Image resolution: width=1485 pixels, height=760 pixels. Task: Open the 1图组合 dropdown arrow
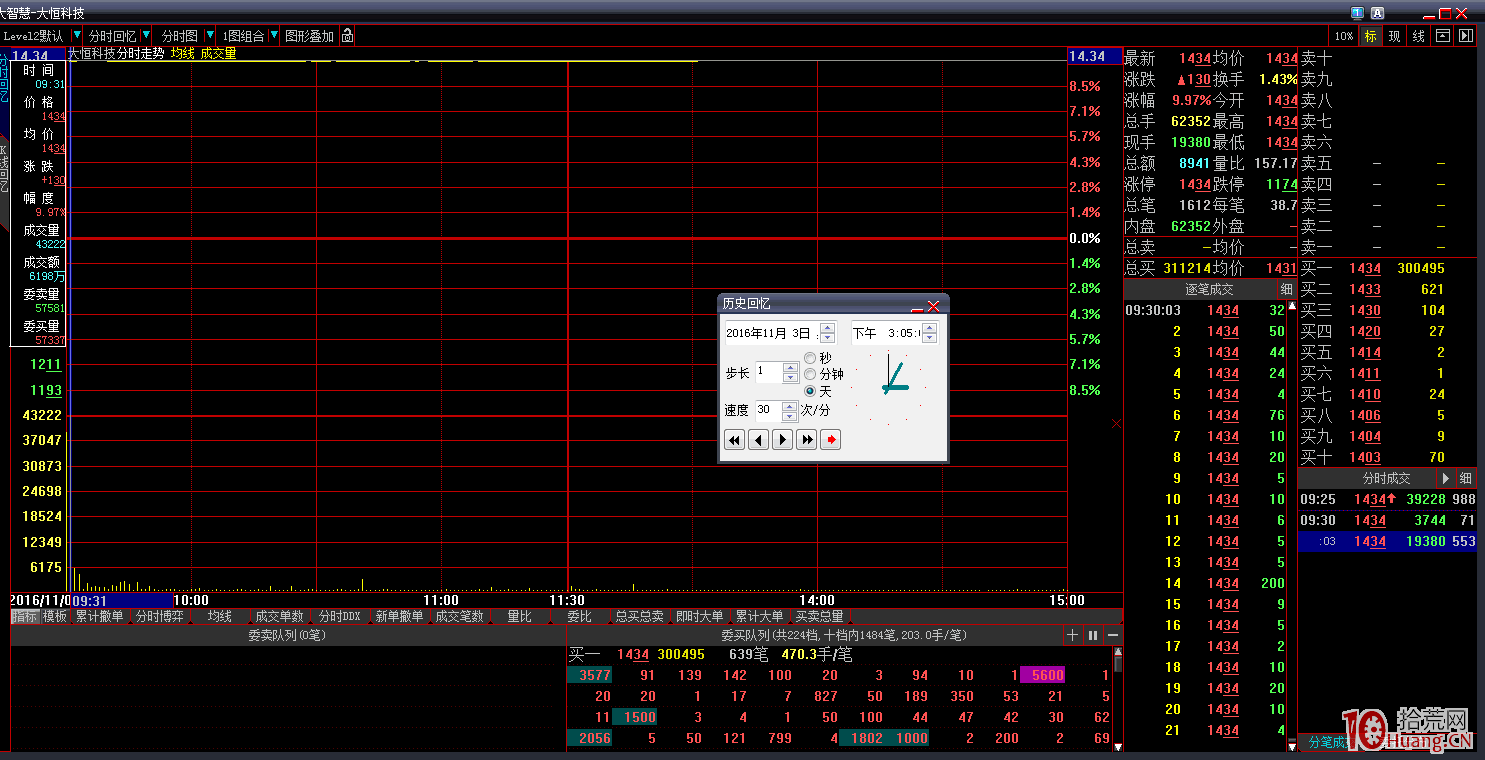point(274,36)
